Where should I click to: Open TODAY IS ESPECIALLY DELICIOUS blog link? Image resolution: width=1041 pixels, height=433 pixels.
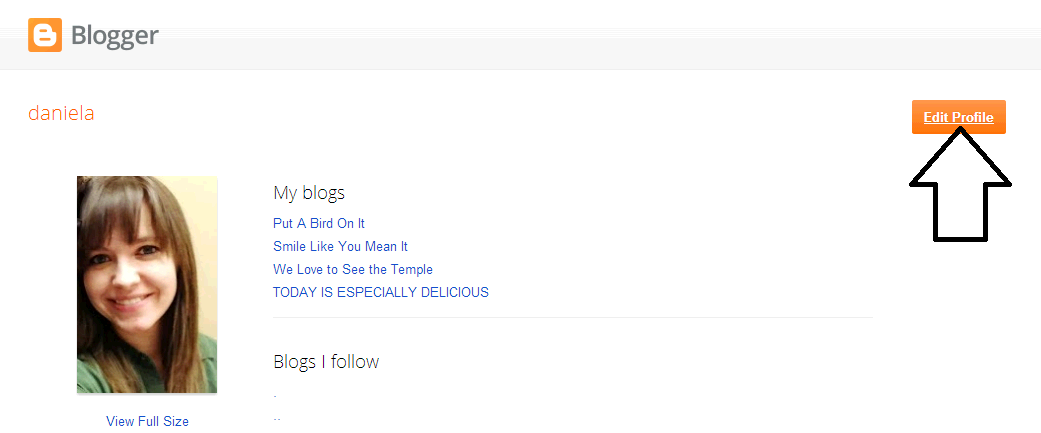(x=380, y=292)
